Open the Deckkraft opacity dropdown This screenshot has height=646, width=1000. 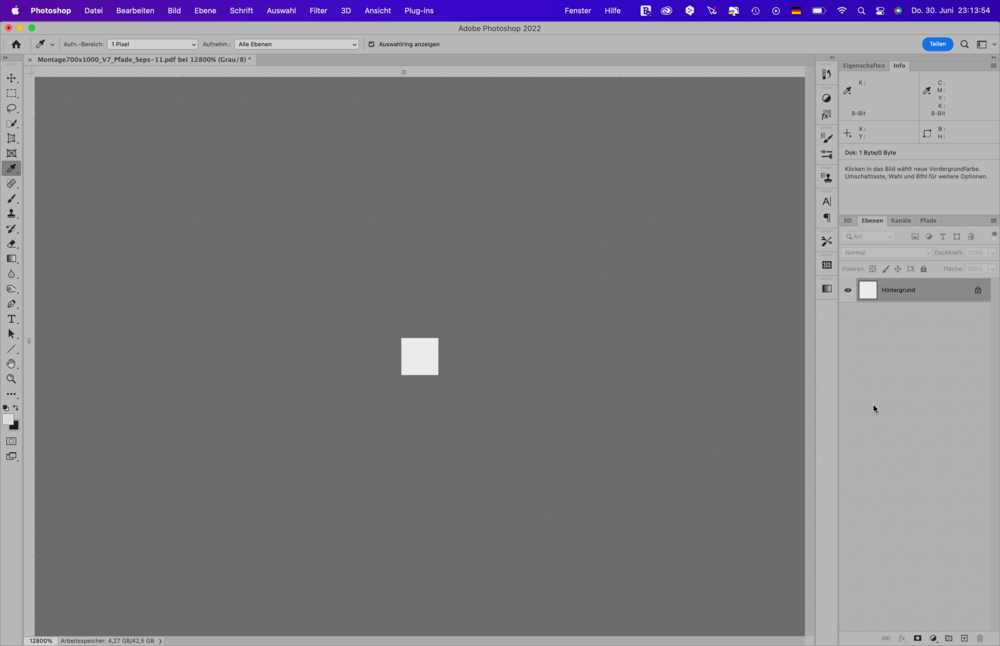[992, 253]
